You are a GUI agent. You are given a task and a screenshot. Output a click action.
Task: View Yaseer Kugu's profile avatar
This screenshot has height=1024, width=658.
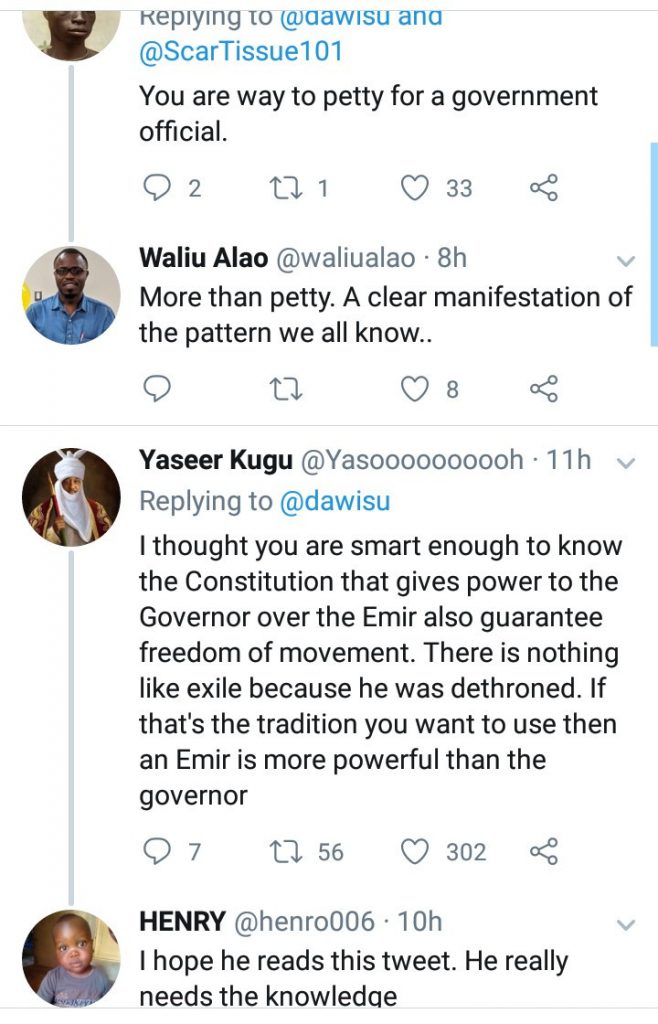[x=71, y=497]
